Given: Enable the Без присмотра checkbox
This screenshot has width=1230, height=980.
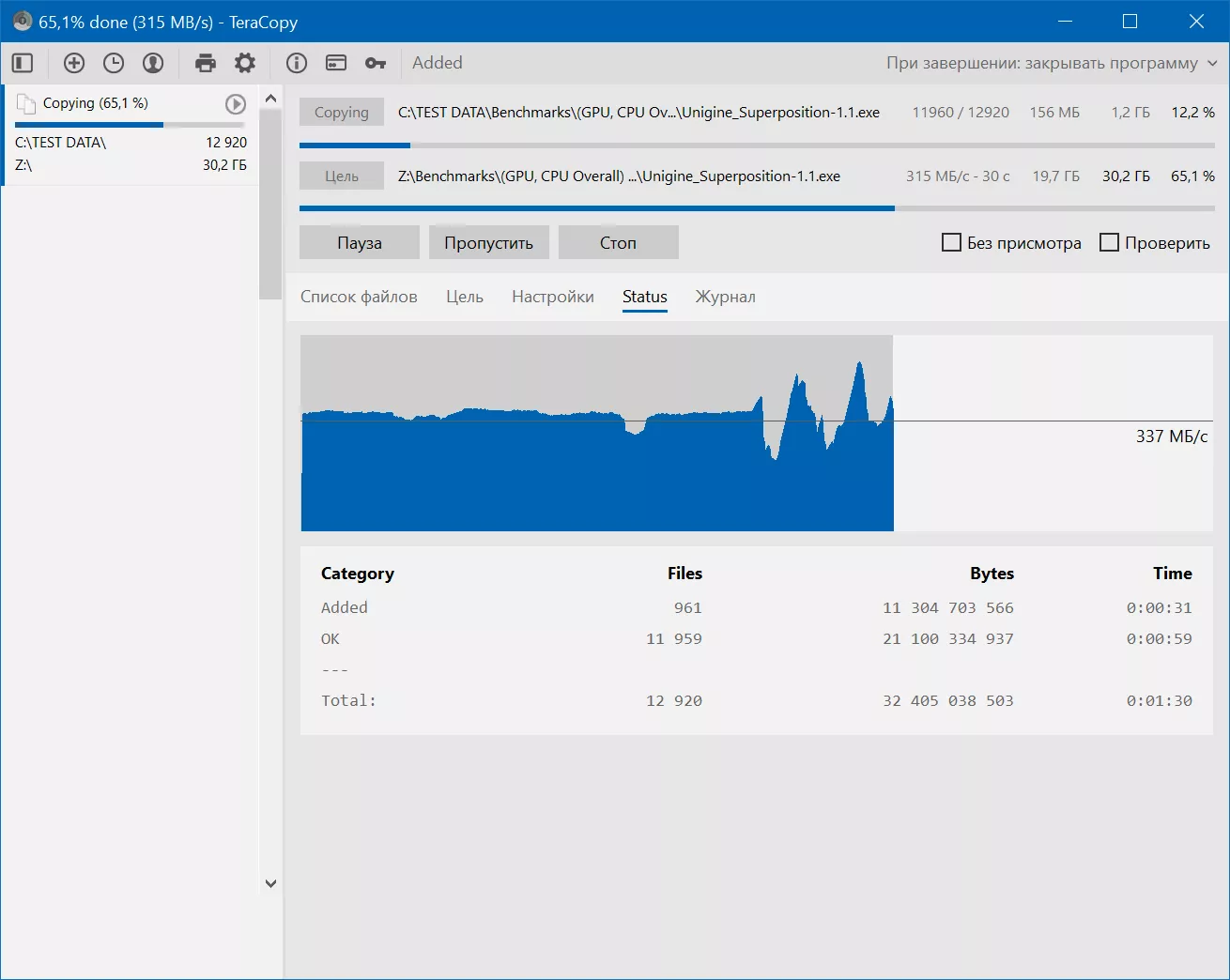Looking at the screenshot, I should point(951,243).
